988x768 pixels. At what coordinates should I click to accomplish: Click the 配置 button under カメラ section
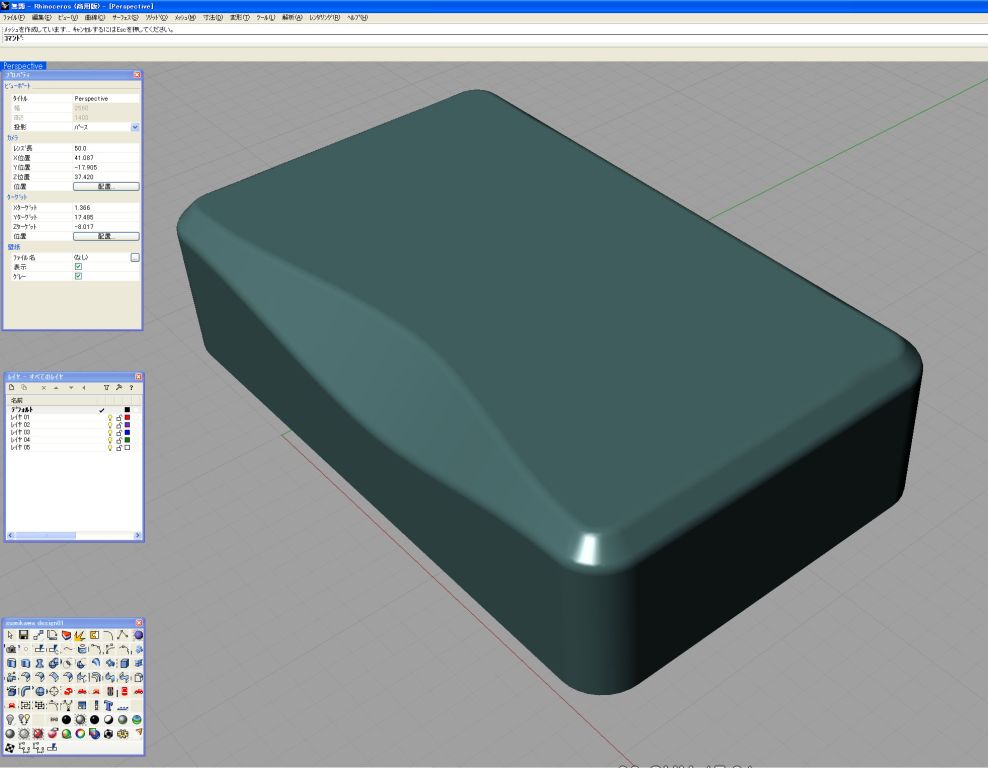[x=106, y=186]
